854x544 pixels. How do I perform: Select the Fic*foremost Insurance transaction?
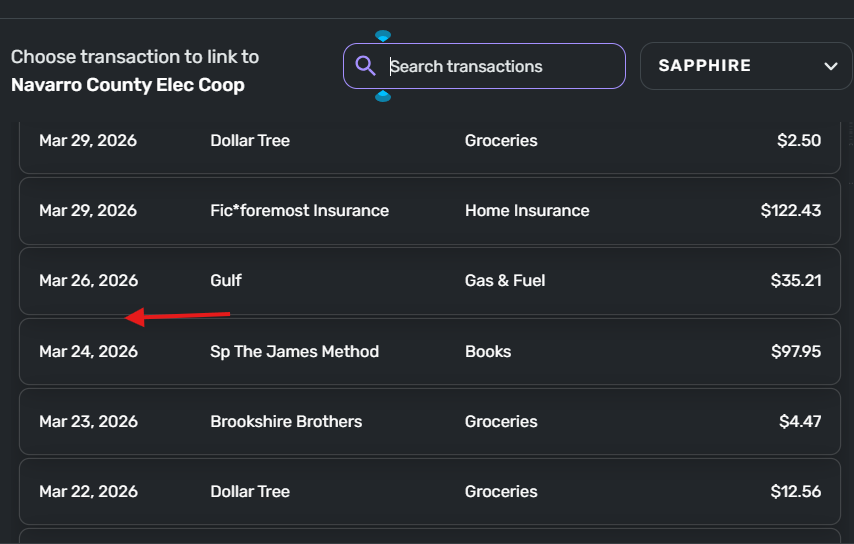click(429, 211)
